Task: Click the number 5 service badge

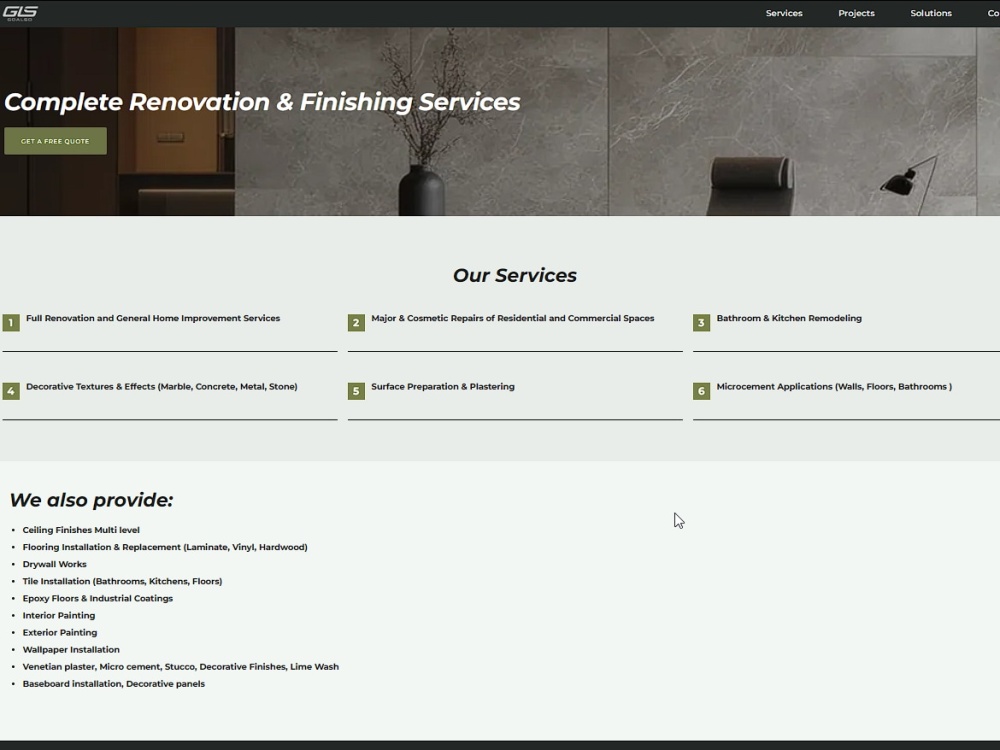Action: pos(357,391)
